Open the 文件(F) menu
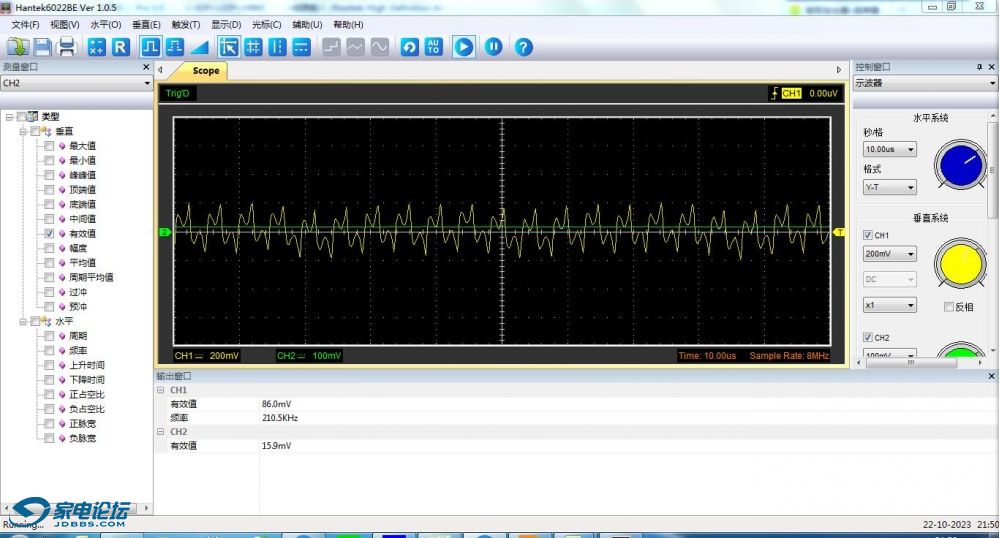This screenshot has height=538, width=999. (25, 25)
